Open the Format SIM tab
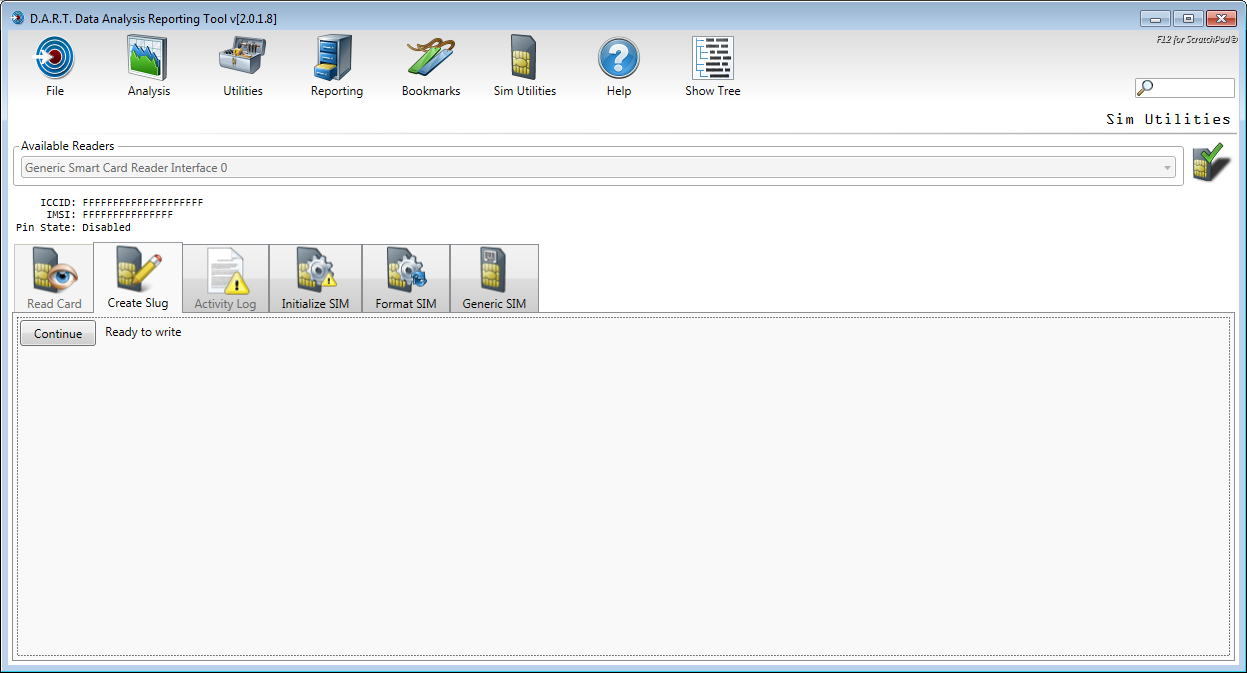This screenshot has height=673, width=1247. pyautogui.click(x=406, y=279)
